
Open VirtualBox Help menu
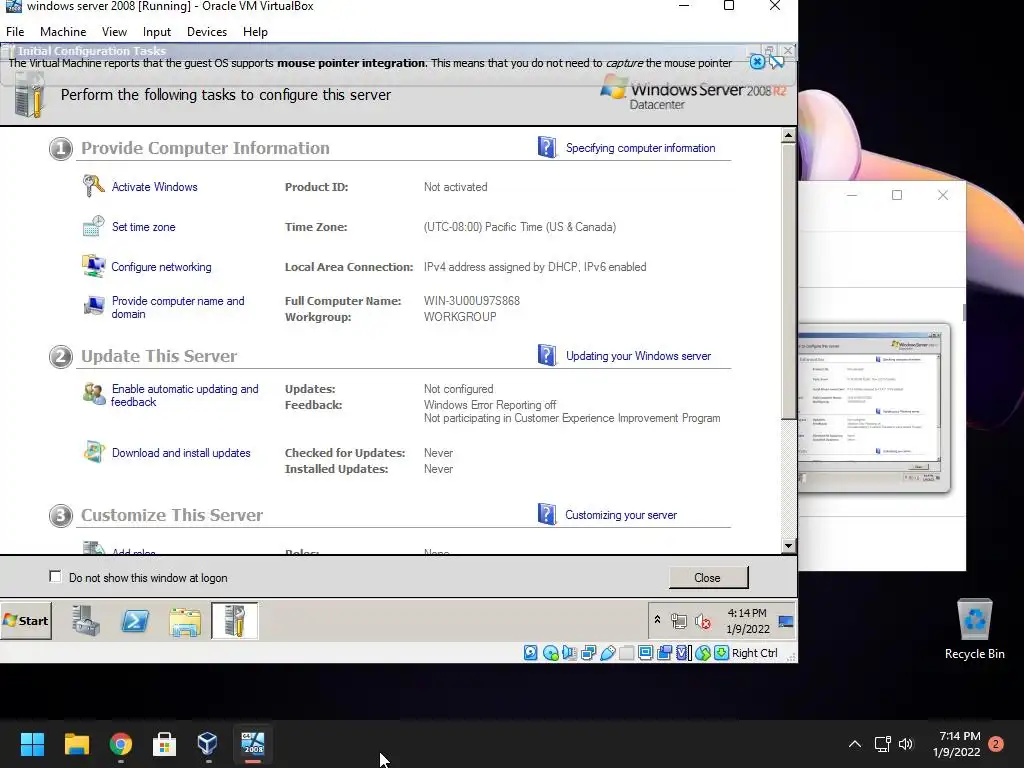255,31
